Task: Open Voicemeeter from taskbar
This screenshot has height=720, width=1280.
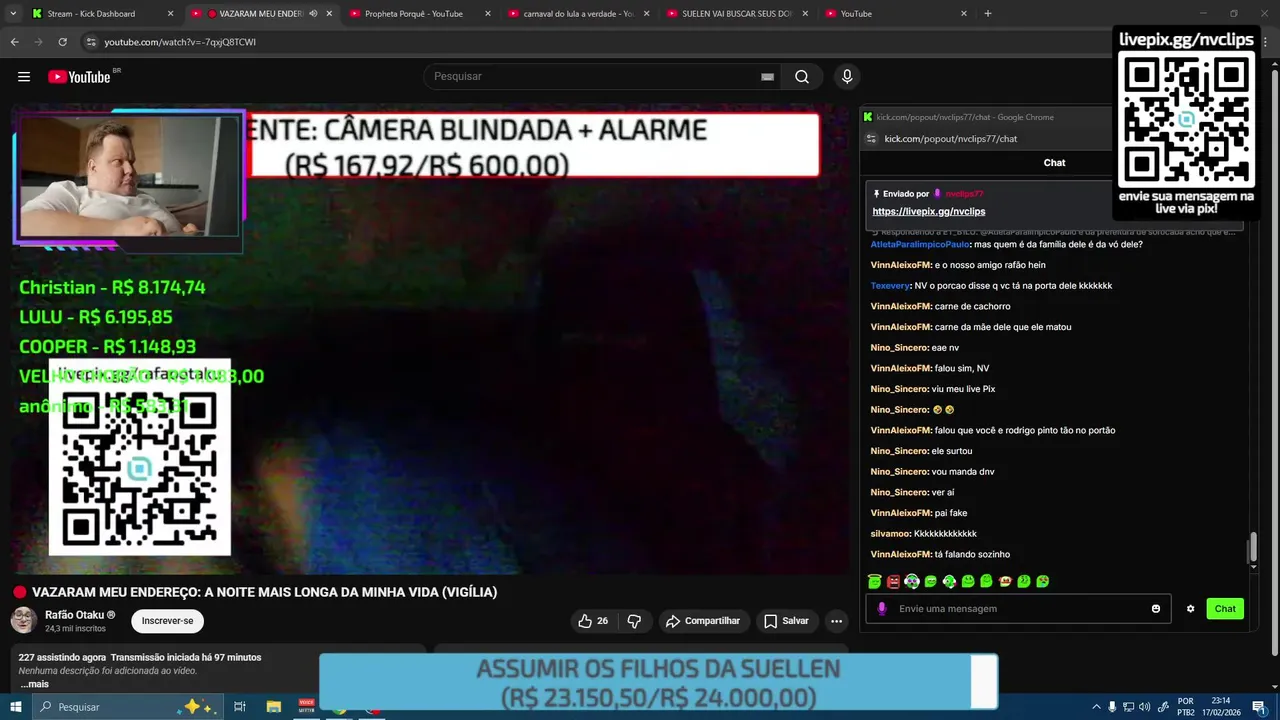Action: tap(306, 707)
